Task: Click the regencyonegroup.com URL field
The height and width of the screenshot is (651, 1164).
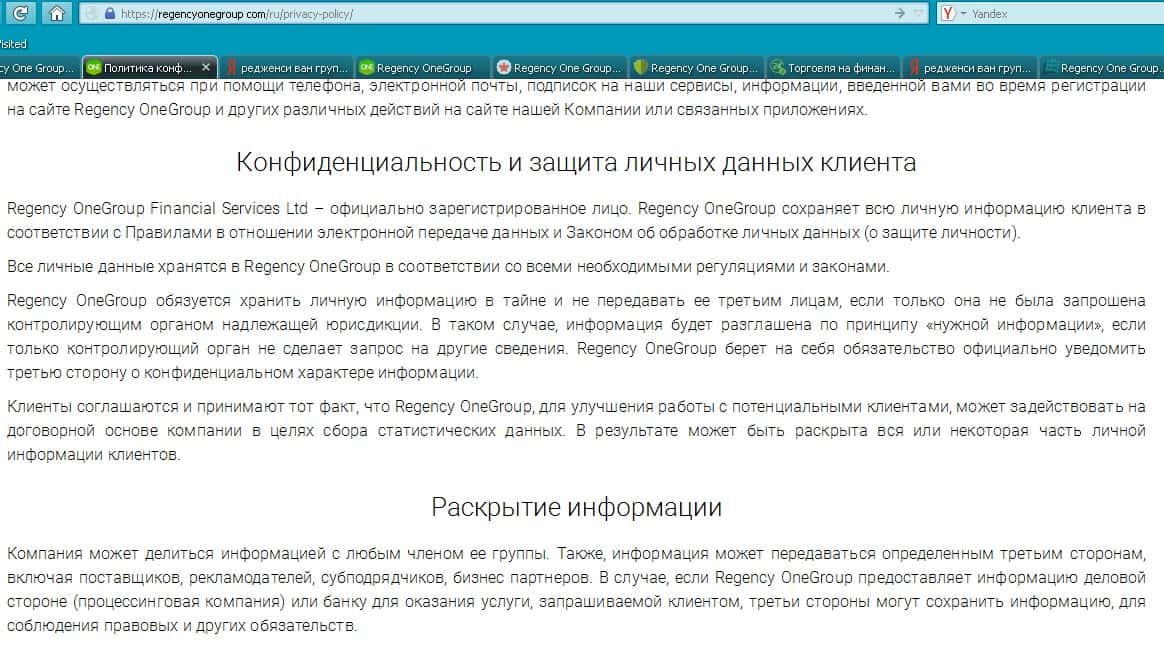Action: [x=500, y=14]
